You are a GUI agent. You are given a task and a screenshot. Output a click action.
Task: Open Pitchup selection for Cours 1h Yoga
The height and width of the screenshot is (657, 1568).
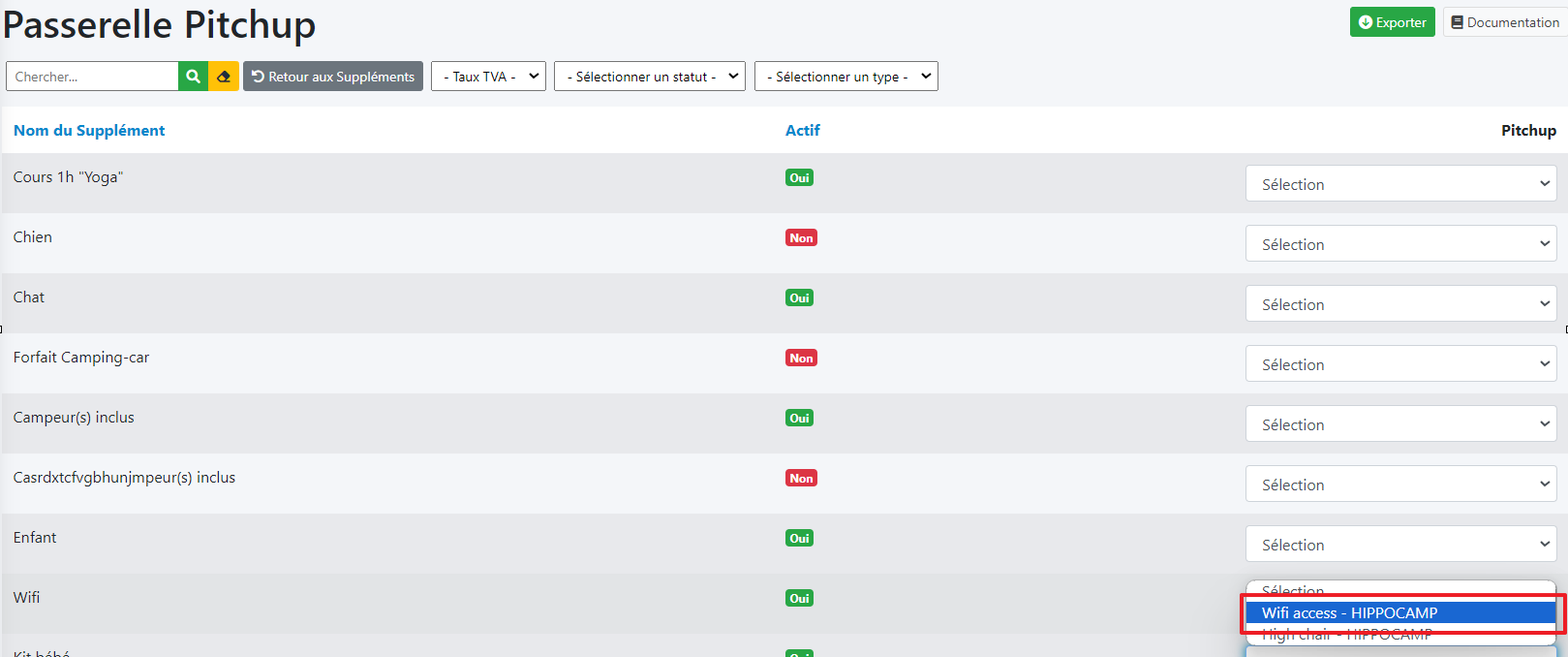[x=1400, y=184]
